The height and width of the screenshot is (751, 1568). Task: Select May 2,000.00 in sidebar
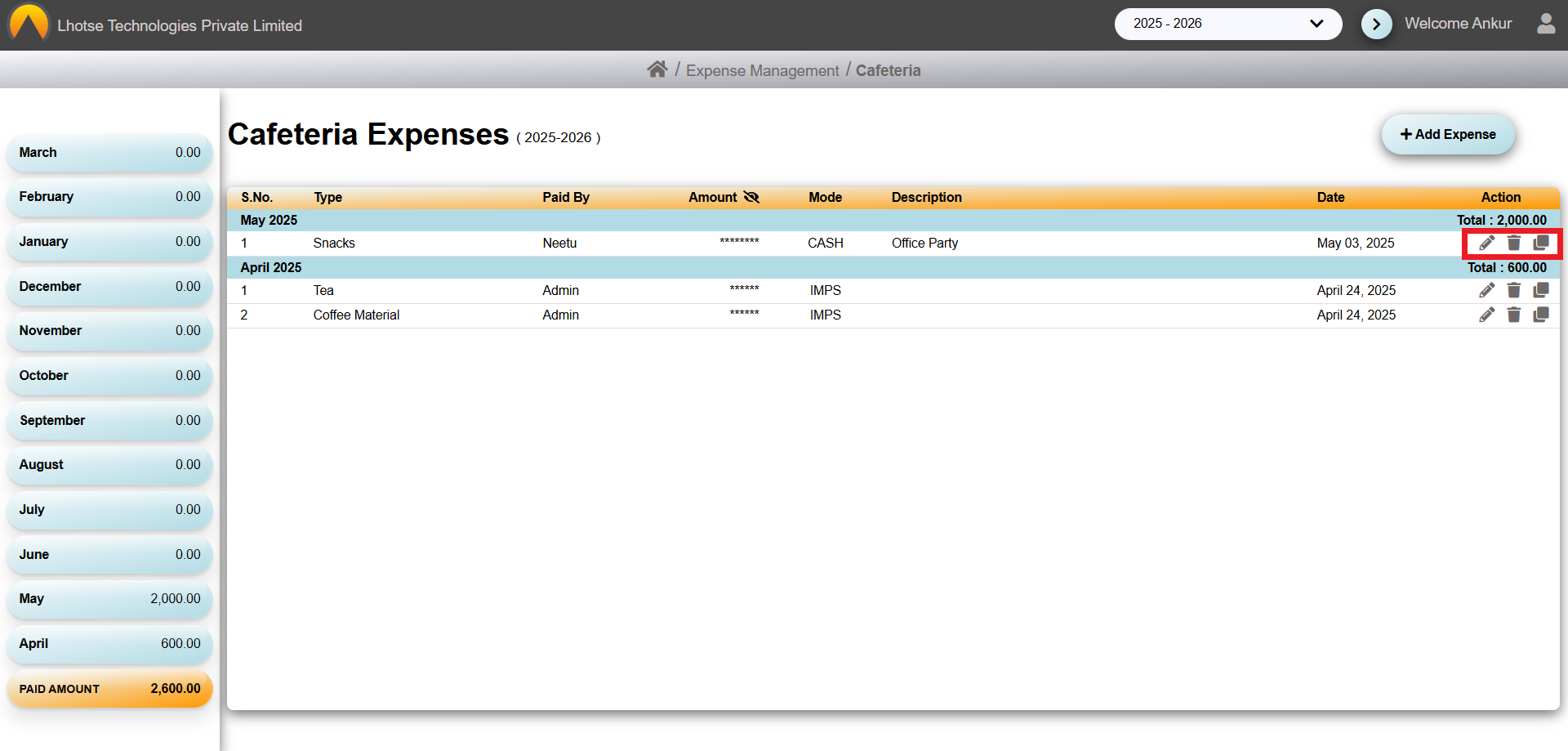[x=109, y=599]
